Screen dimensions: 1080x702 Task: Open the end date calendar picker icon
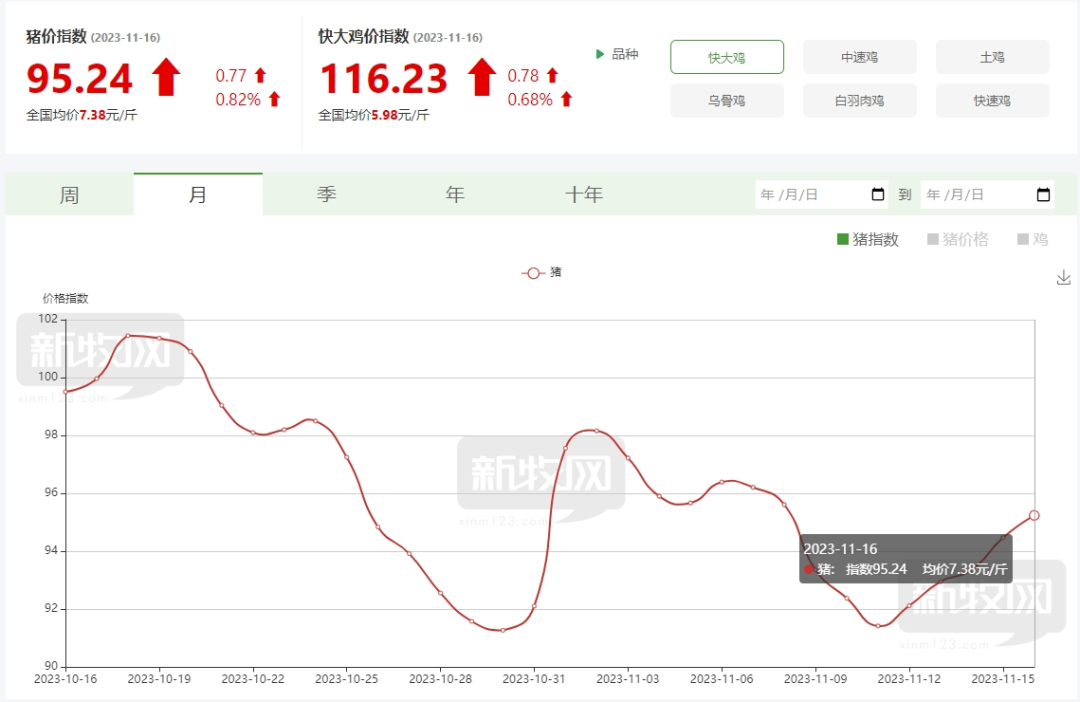coord(1043,194)
